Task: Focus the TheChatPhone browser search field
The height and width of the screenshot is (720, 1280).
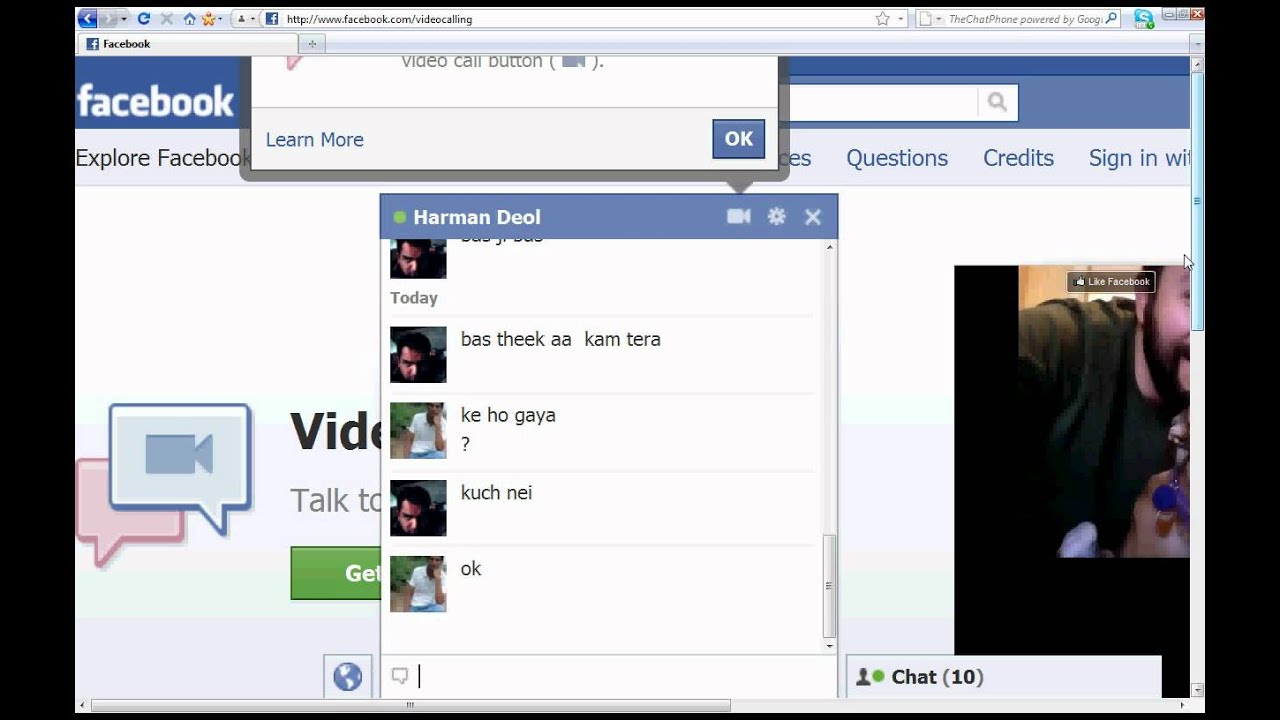Action: coord(1024,18)
